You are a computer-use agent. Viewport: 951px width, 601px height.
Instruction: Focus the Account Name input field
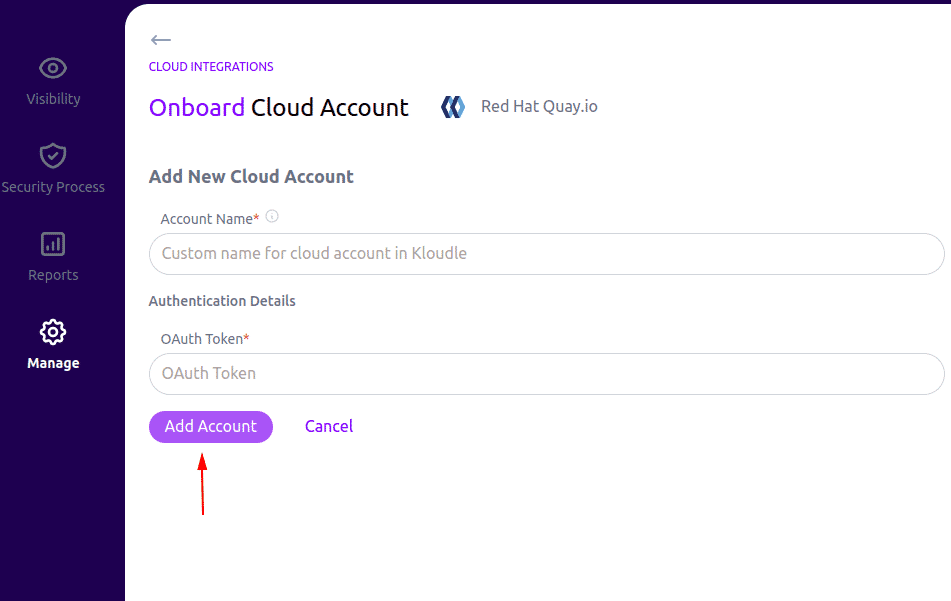tap(546, 254)
